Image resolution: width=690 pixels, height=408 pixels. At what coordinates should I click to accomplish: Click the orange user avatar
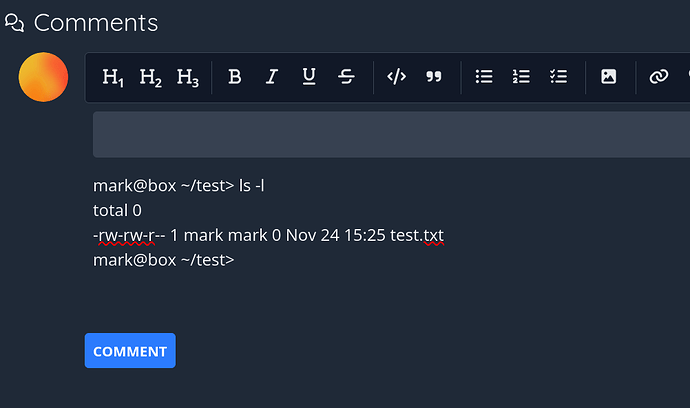[x=43, y=77]
